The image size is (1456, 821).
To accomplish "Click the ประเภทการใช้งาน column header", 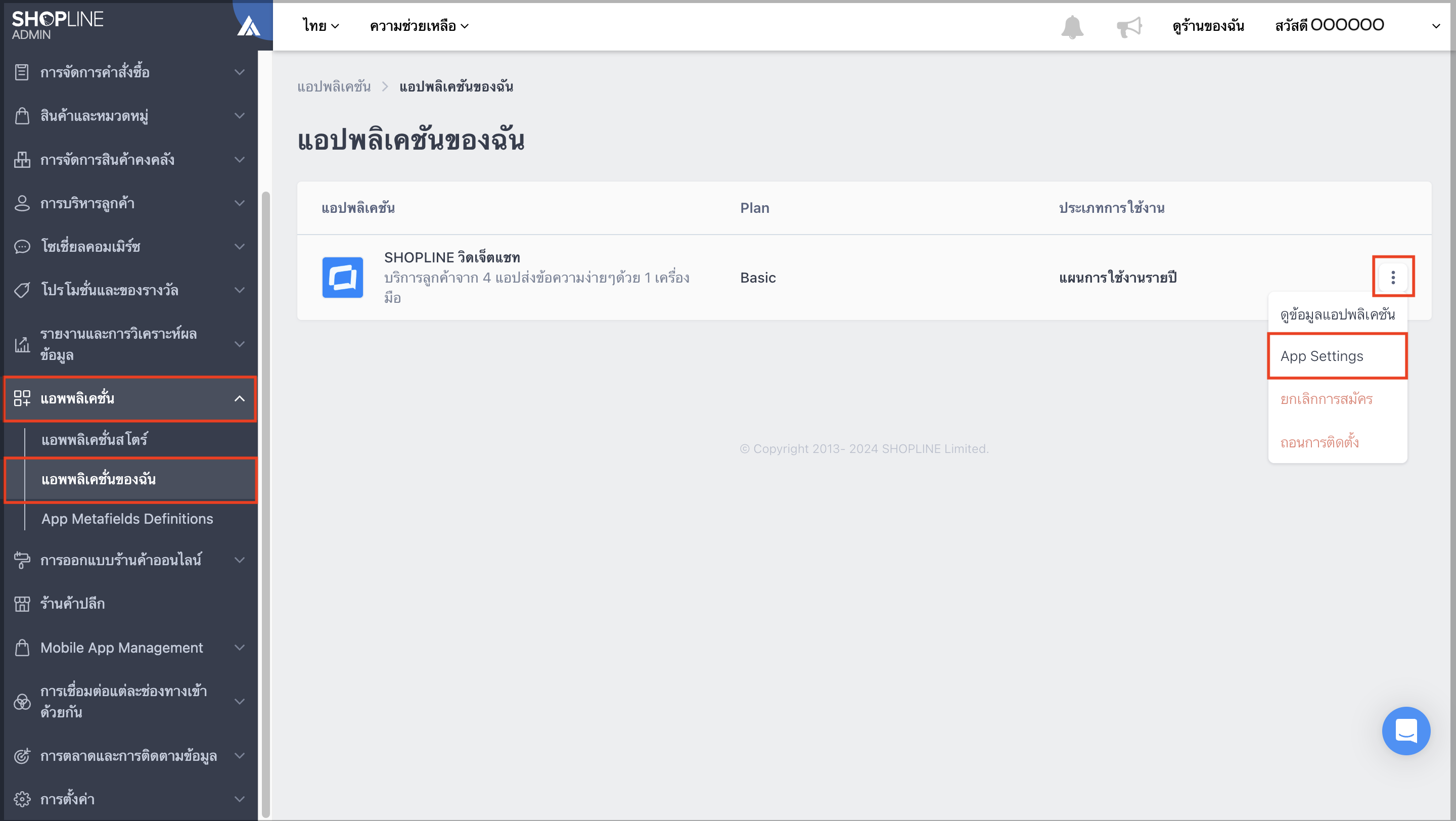I will [1111, 208].
